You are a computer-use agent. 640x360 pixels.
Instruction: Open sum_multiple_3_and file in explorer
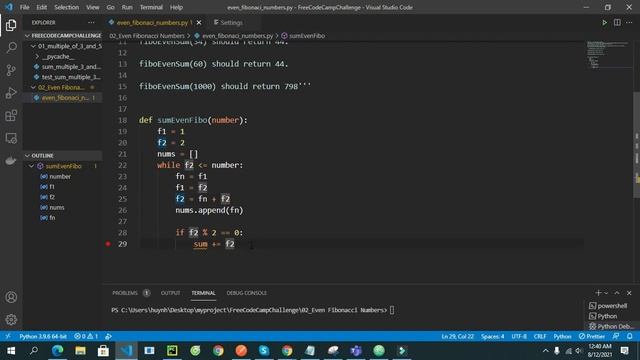(62, 67)
